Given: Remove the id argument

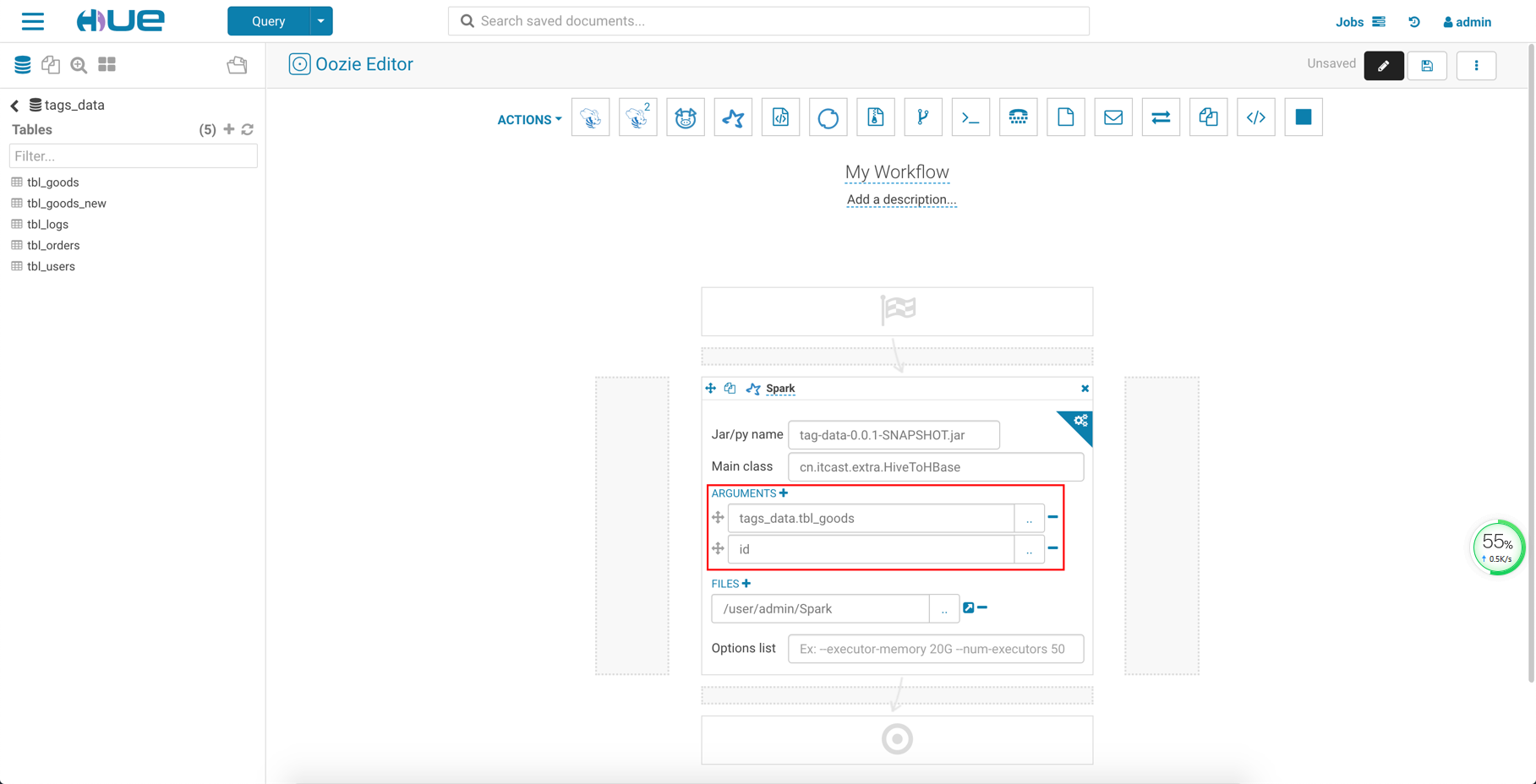Looking at the screenshot, I should click(x=1053, y=548).
